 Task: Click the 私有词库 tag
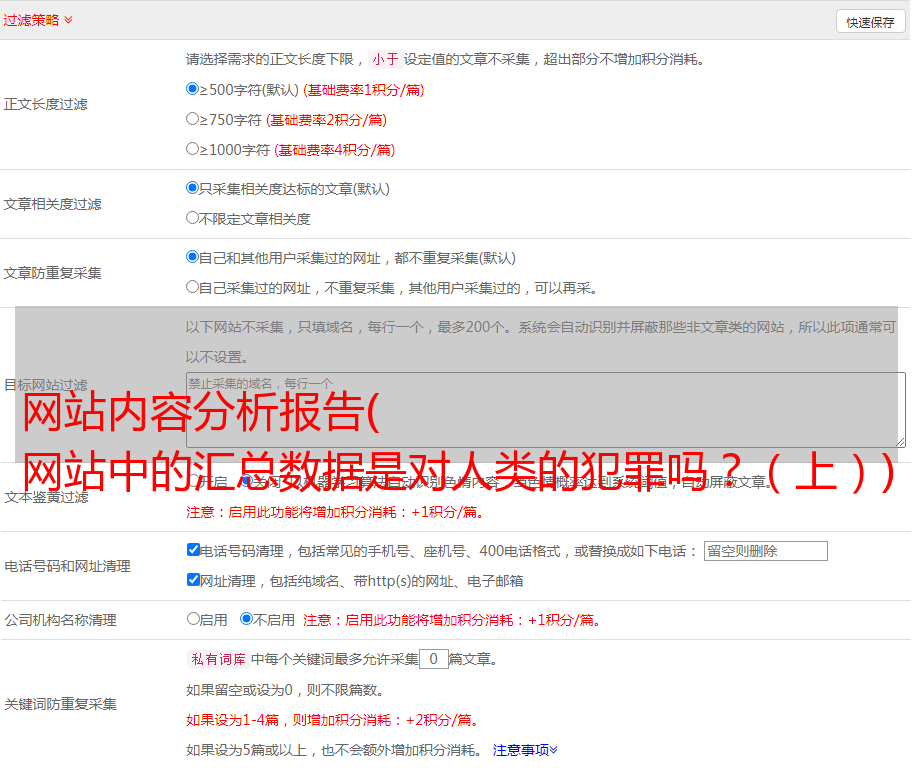coord(218,659)
